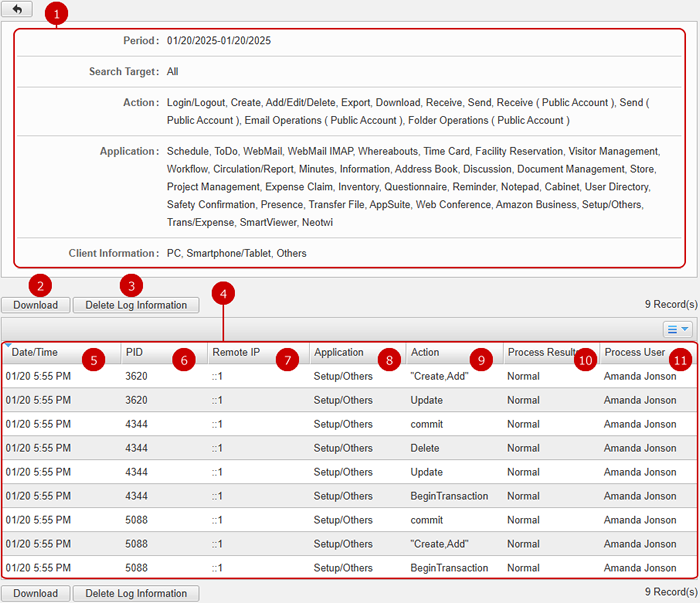This screenshot has height=603, width=700.
Task: Click the Period value 01/20/2025-01/20/2025
Action: tap(219, 41)
